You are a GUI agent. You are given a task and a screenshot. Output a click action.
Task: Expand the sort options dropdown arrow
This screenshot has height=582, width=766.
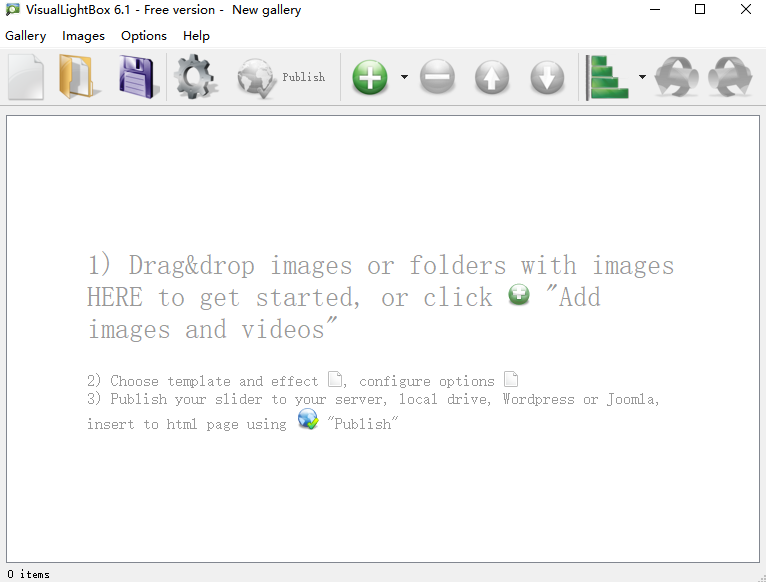[642, 77]
